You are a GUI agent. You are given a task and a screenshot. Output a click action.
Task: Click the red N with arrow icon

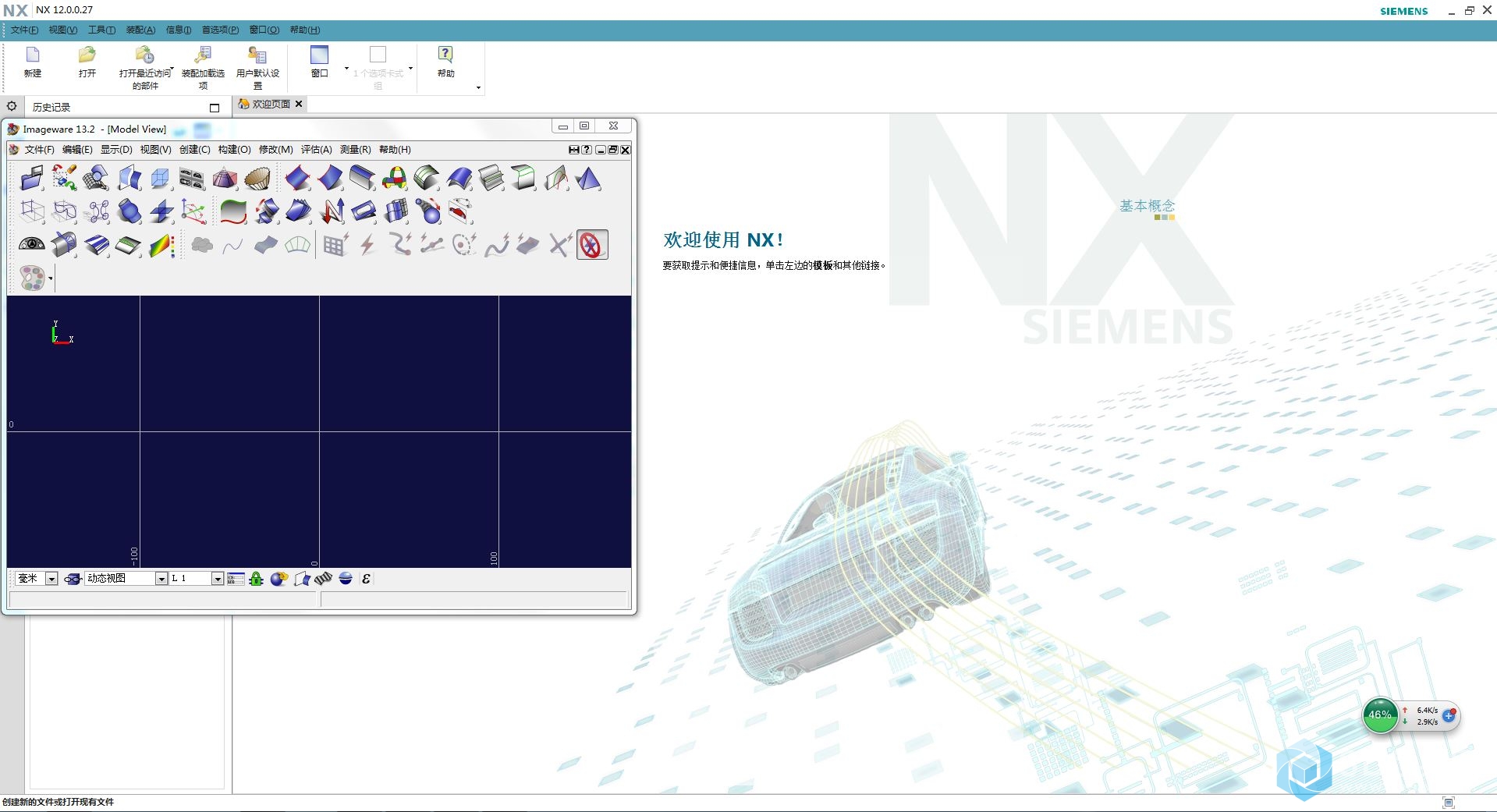[x=332, y=211]
